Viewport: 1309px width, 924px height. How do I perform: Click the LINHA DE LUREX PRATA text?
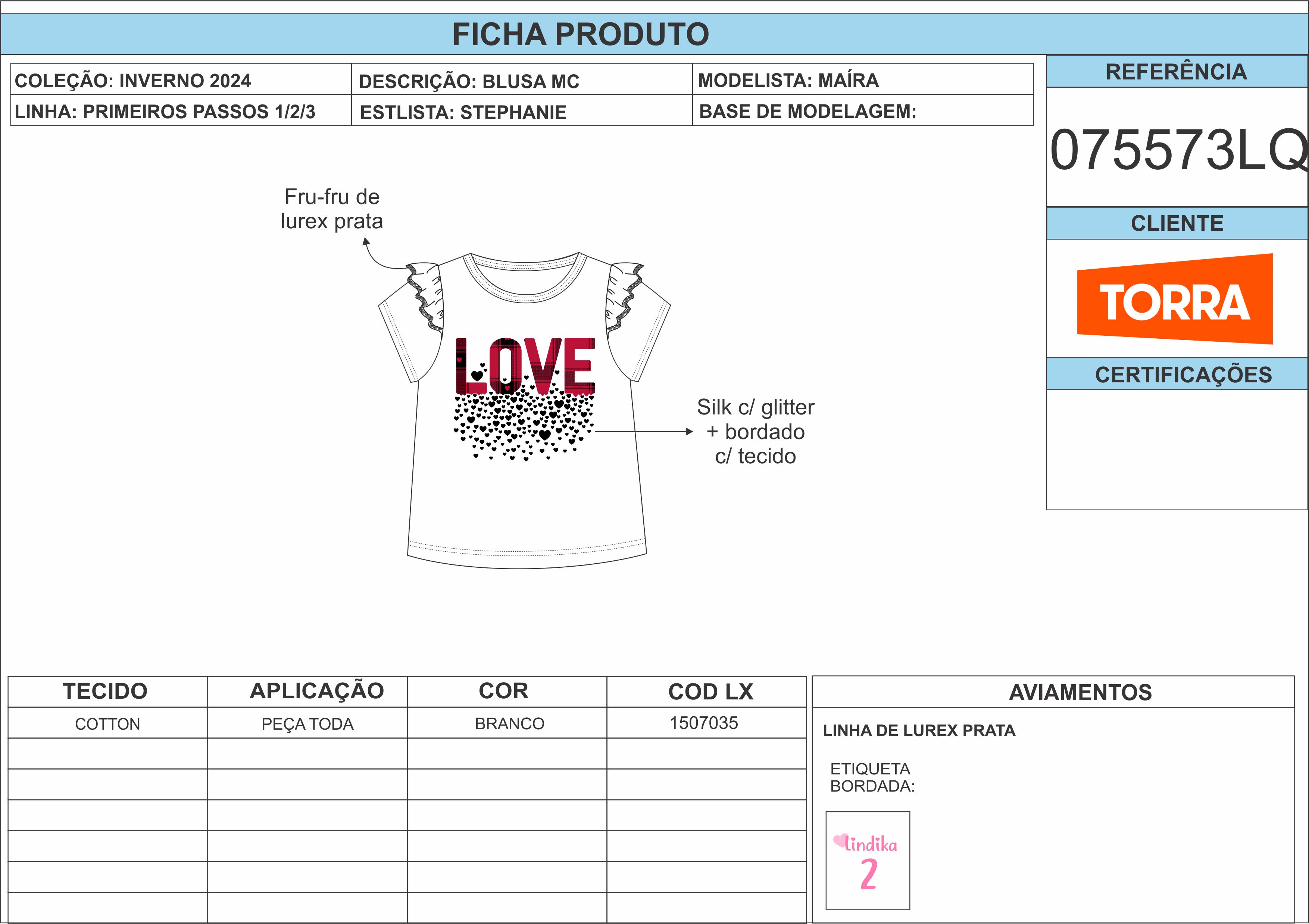tap(919, 730)
